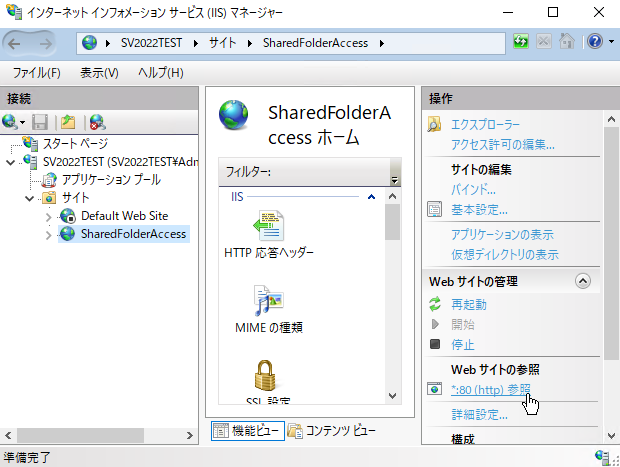Open the ファイル(F) menu
Image resolution: width=620 pixels, height=467 pixels.
point(37,73)
